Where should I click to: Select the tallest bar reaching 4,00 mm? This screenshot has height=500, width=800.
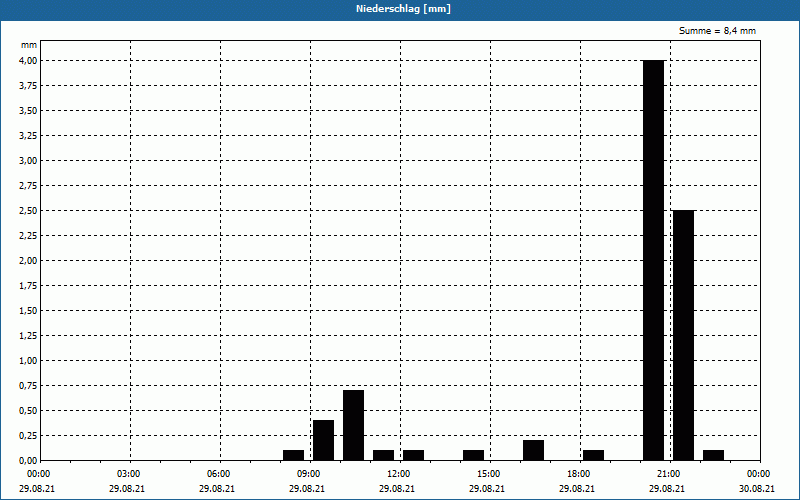pyautogui.click(x=654, y=260)
